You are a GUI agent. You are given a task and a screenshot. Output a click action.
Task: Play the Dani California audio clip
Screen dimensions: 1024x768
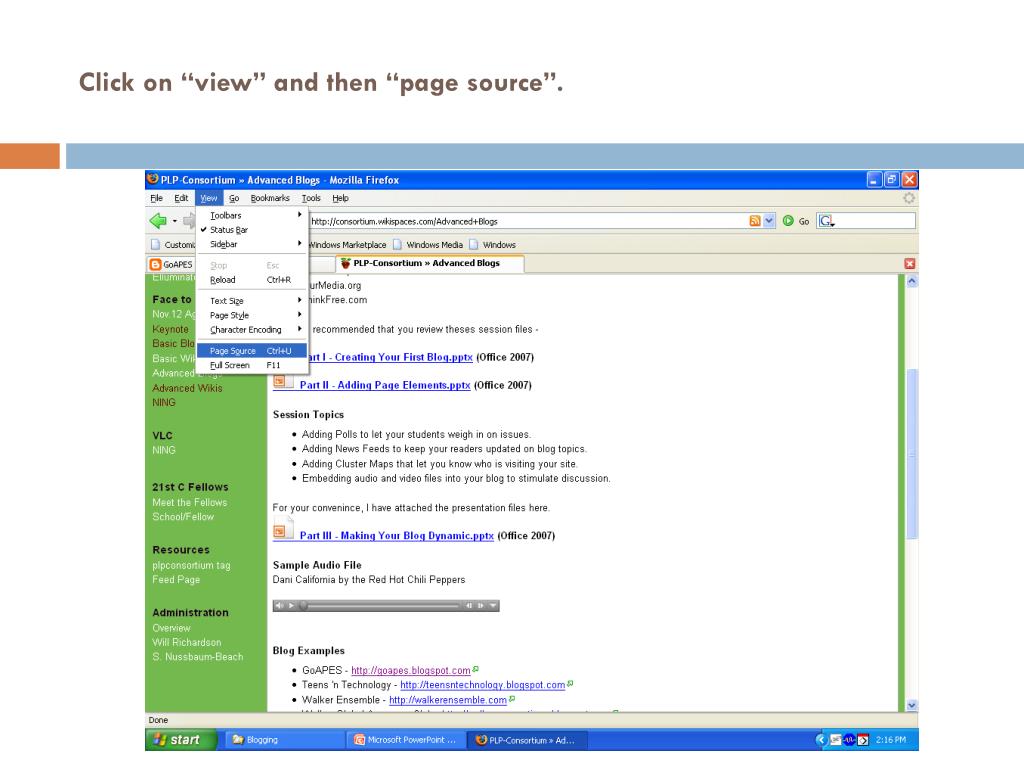click(x=291, y=606)
